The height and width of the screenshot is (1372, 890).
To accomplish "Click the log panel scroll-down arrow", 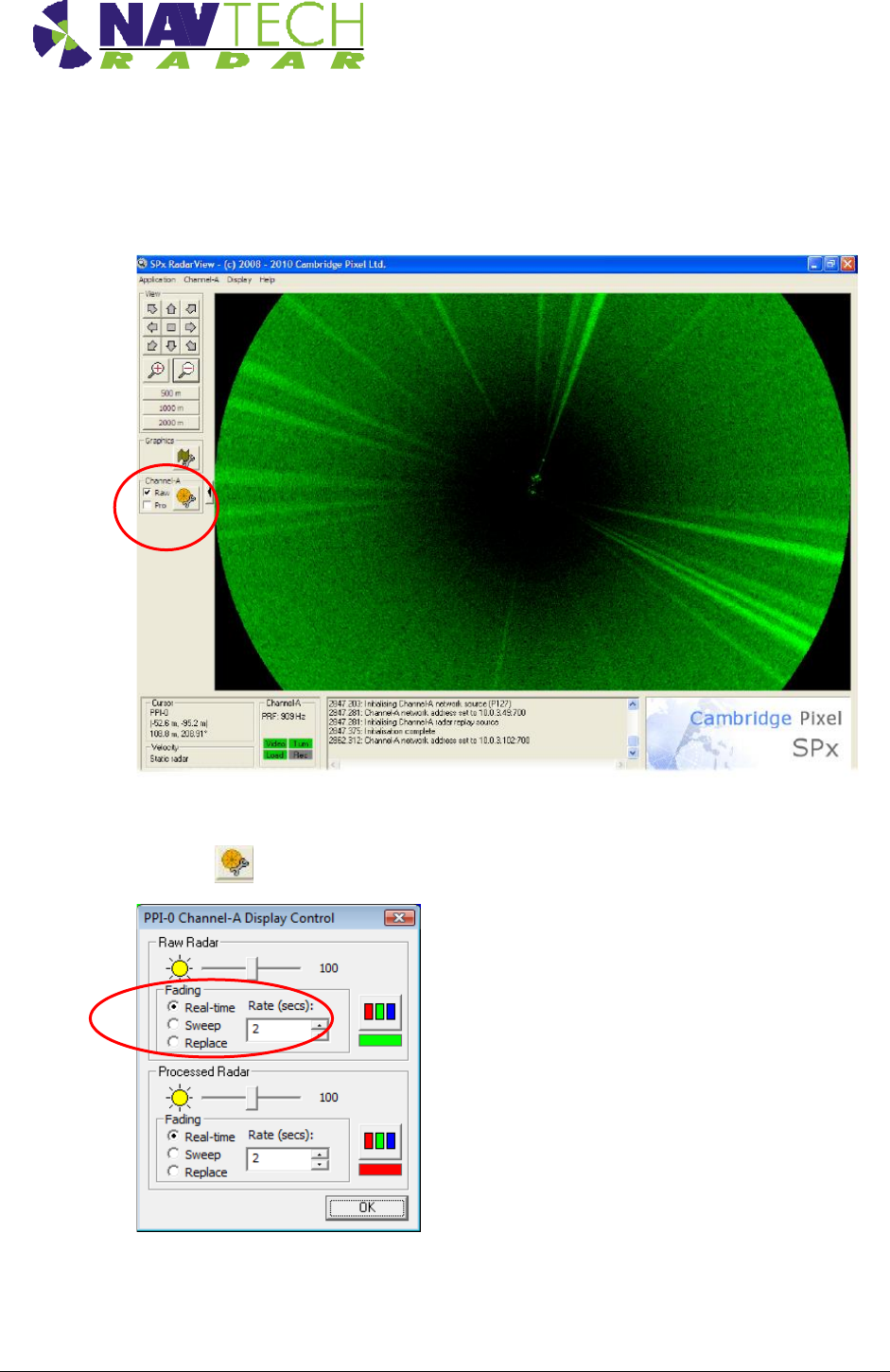I will point(633,753).
